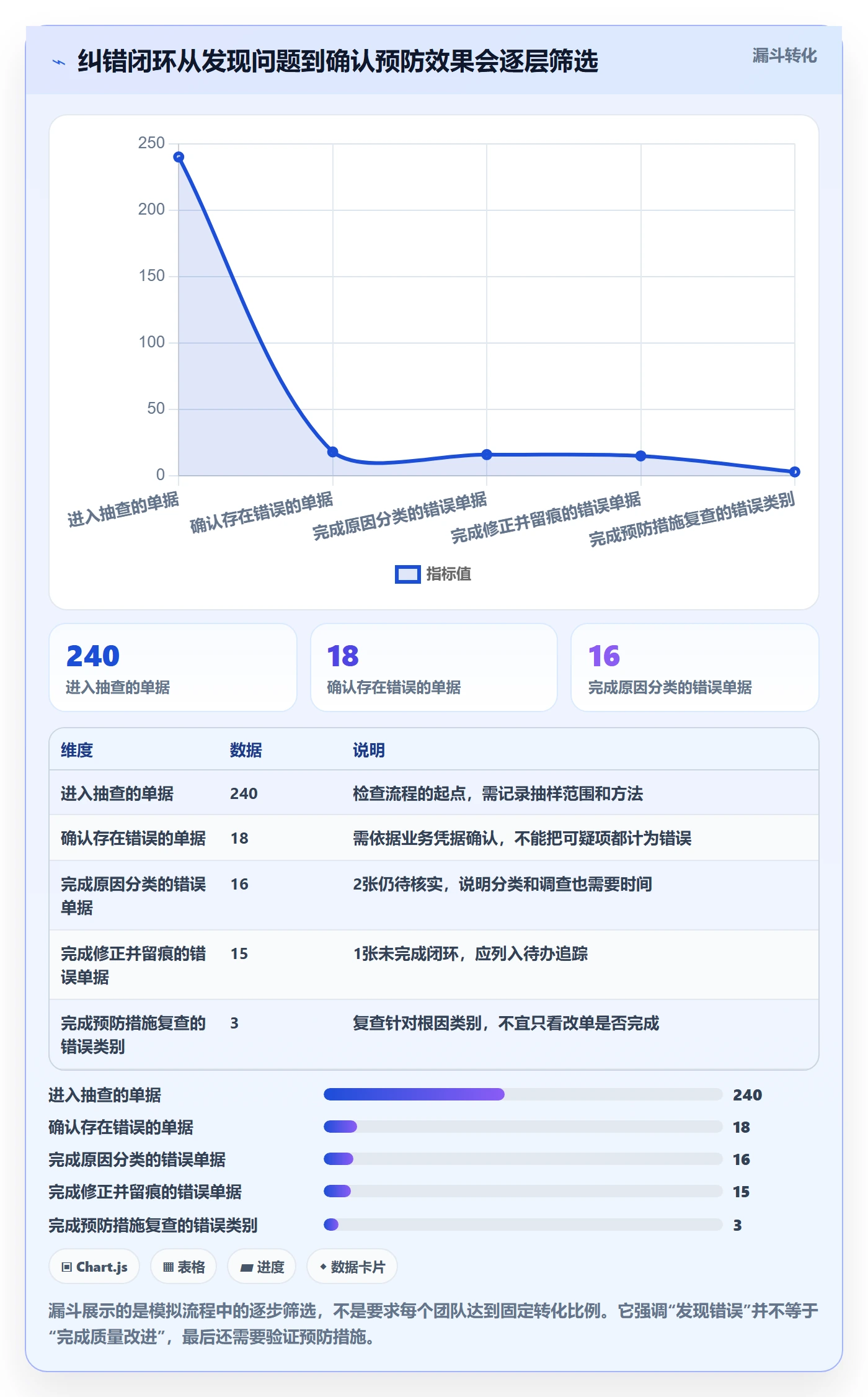Click the progress bar for 确认存在错误的单据

point(523,1127)
